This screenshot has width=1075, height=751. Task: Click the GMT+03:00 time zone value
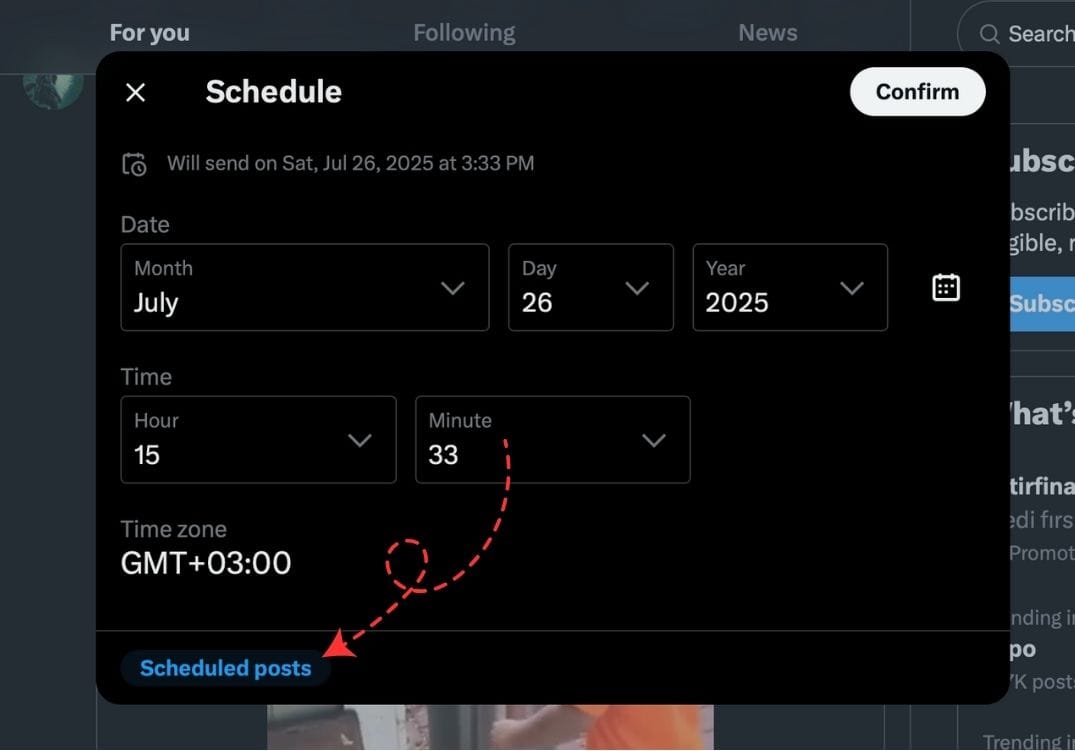(x=205, y=562)
